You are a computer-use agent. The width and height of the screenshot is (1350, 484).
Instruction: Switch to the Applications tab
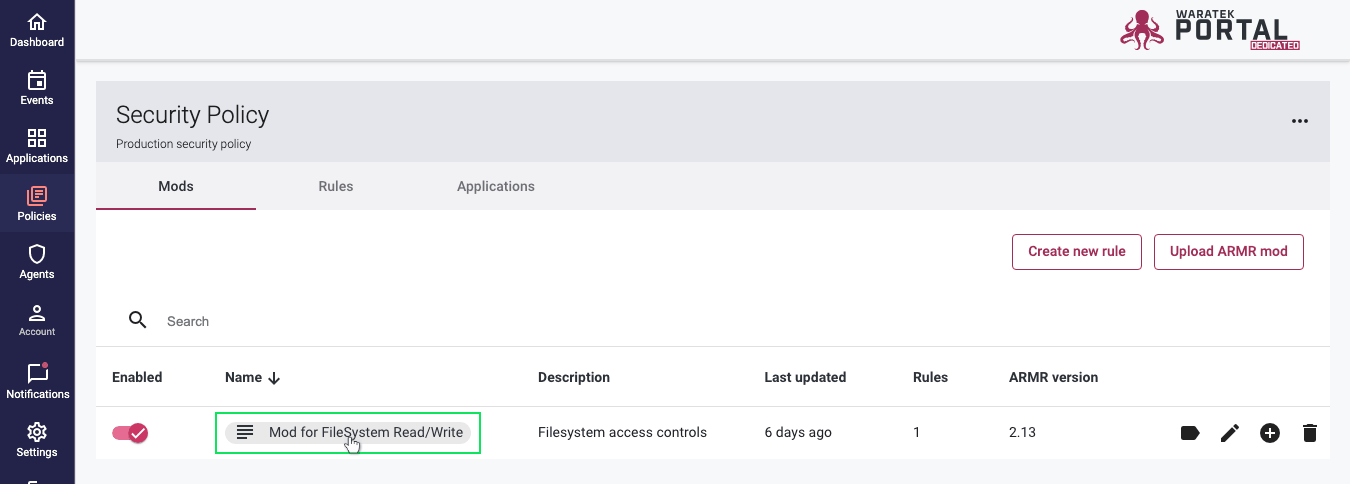pos(496,186)
